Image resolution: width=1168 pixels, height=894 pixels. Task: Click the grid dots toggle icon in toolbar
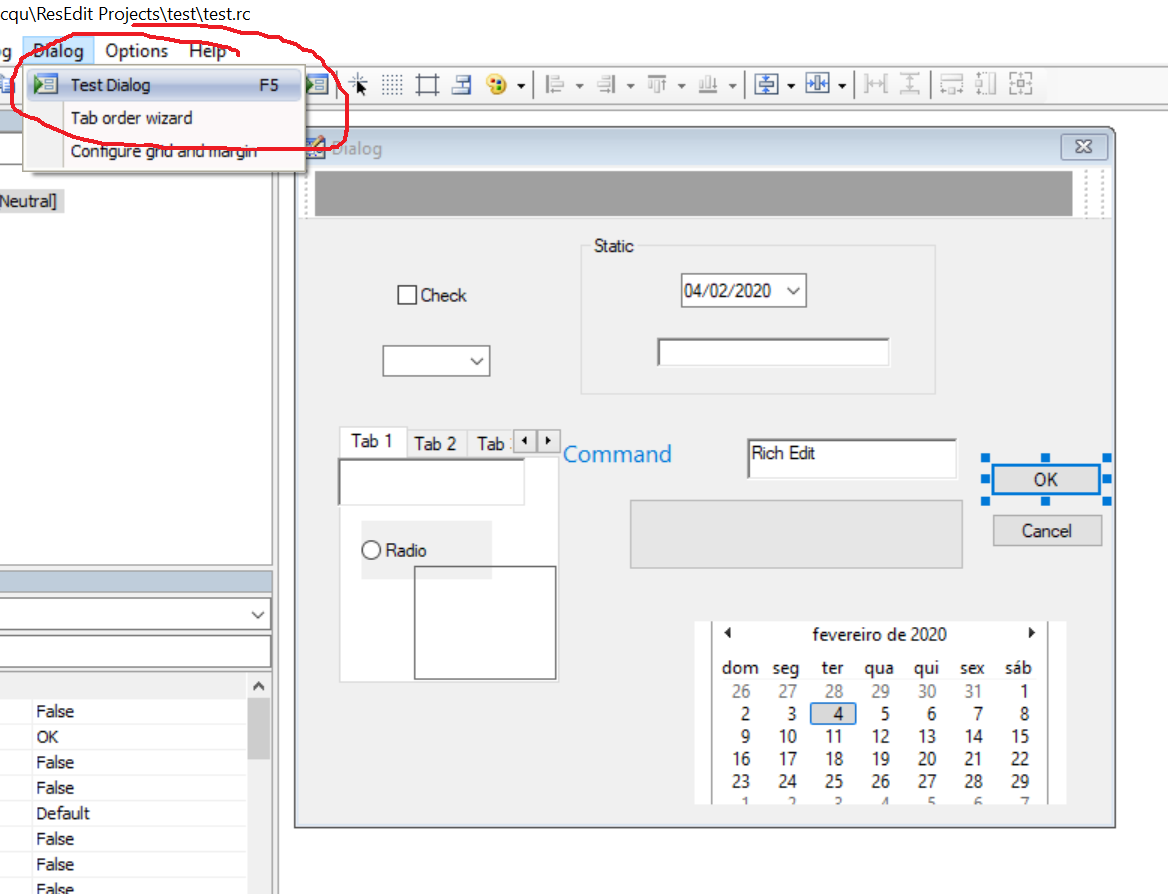pyautogui.click(x=392, y=85)
